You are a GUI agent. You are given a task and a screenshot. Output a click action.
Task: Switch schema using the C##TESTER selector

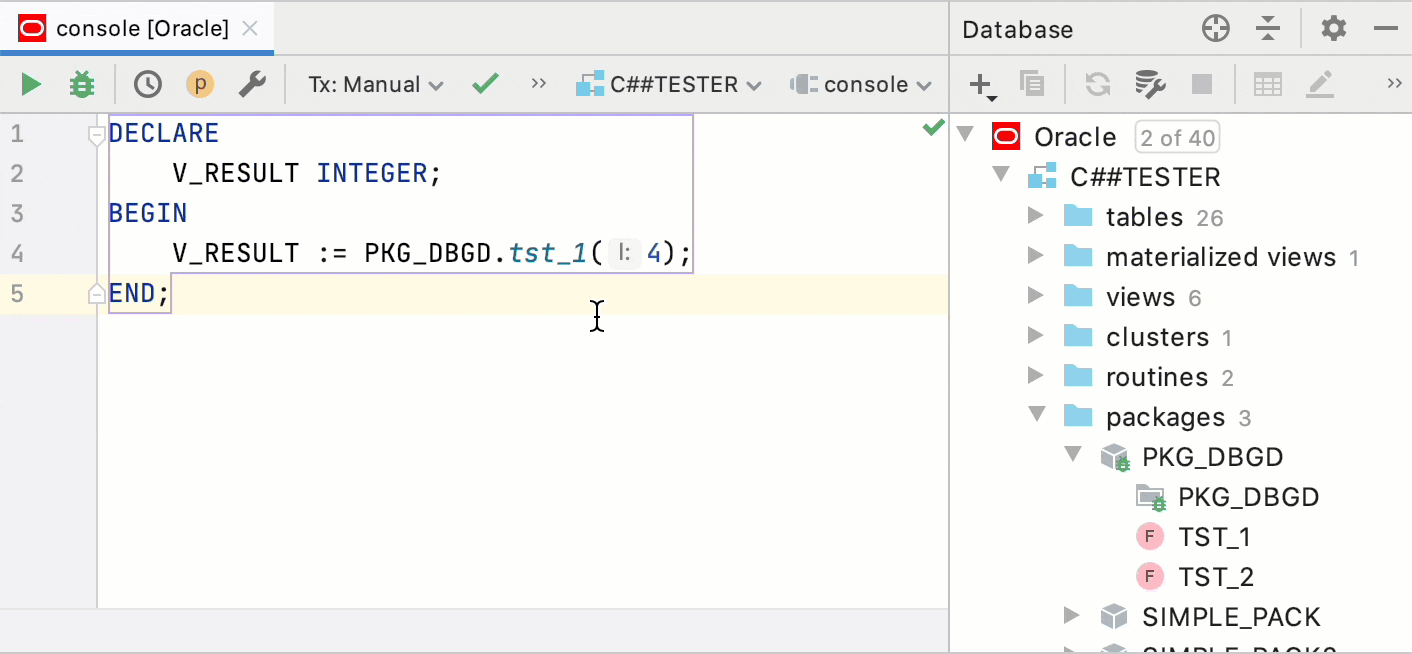click(x=669, y=84)
